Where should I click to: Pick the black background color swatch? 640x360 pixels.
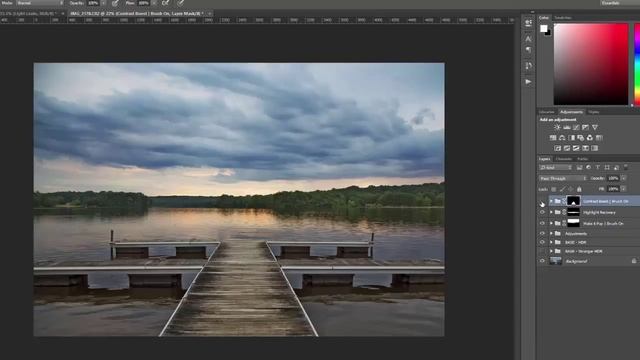tap(549, 33)
